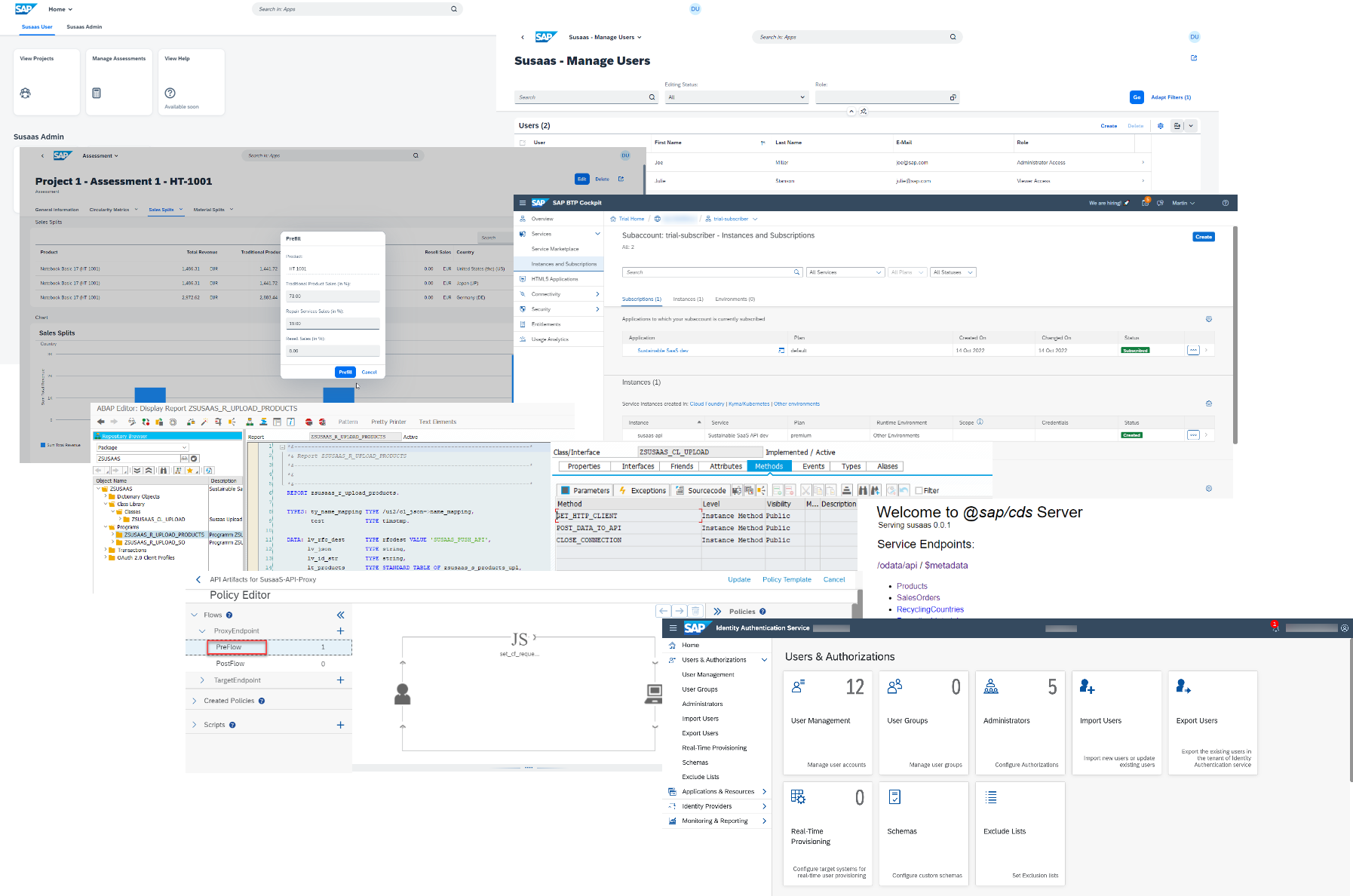Open three-dot actions for Sustainable SaaS dev
This screenshot has width=1353, height=896.
(x=1193, y=350)
